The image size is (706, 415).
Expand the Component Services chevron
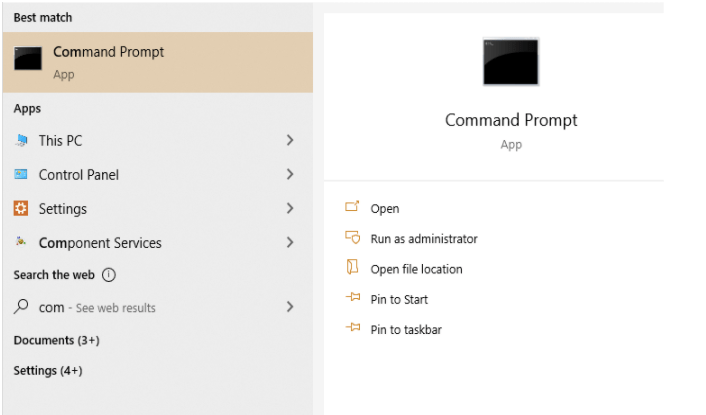[x=290, y=243]
